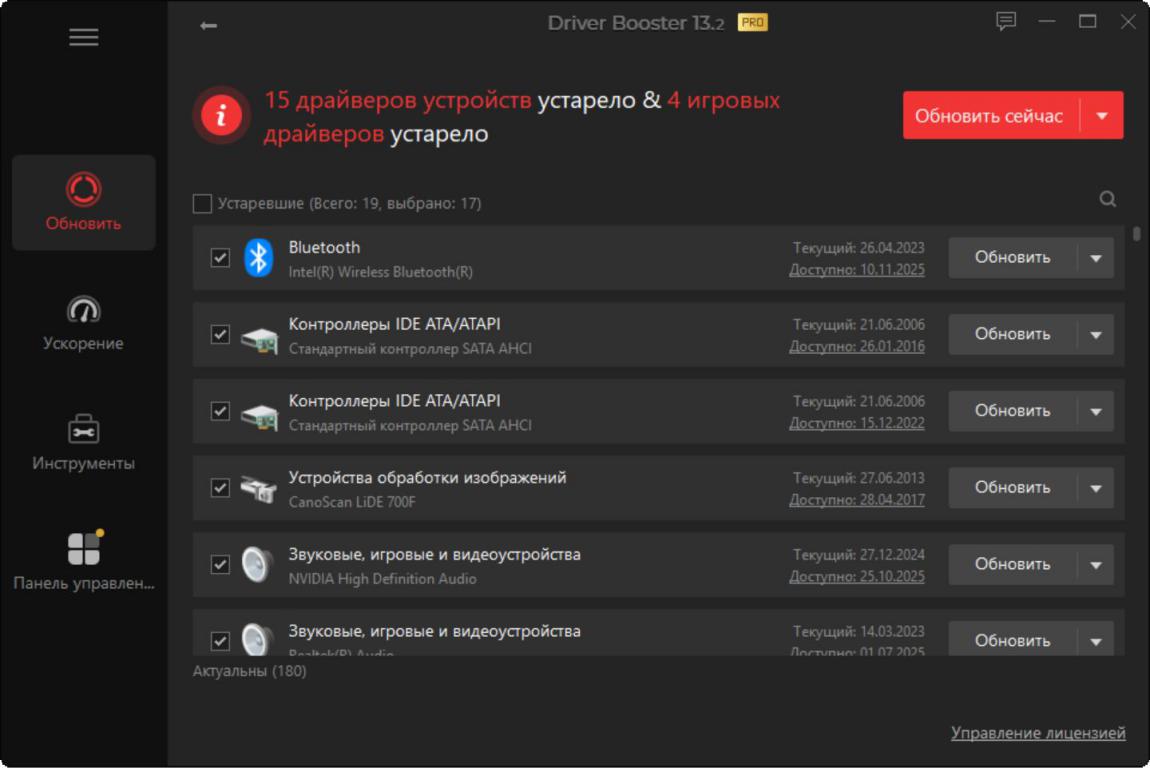Click the back arrow icon

click(208, 25)
